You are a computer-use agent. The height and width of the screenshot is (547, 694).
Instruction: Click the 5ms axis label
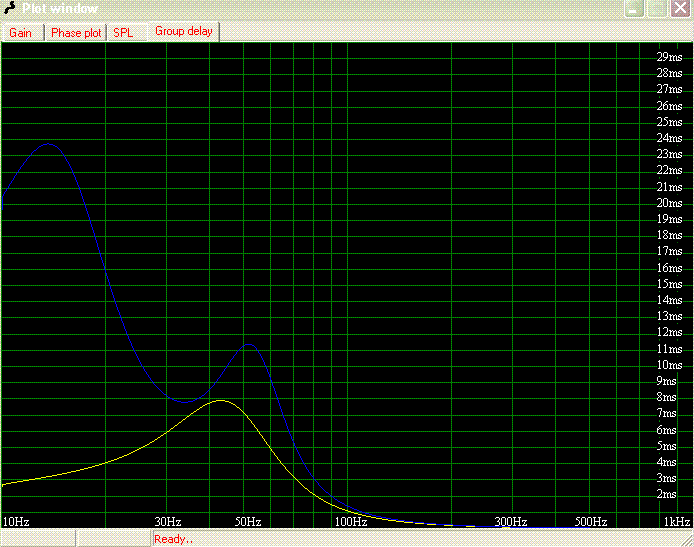tap(666, 446)
